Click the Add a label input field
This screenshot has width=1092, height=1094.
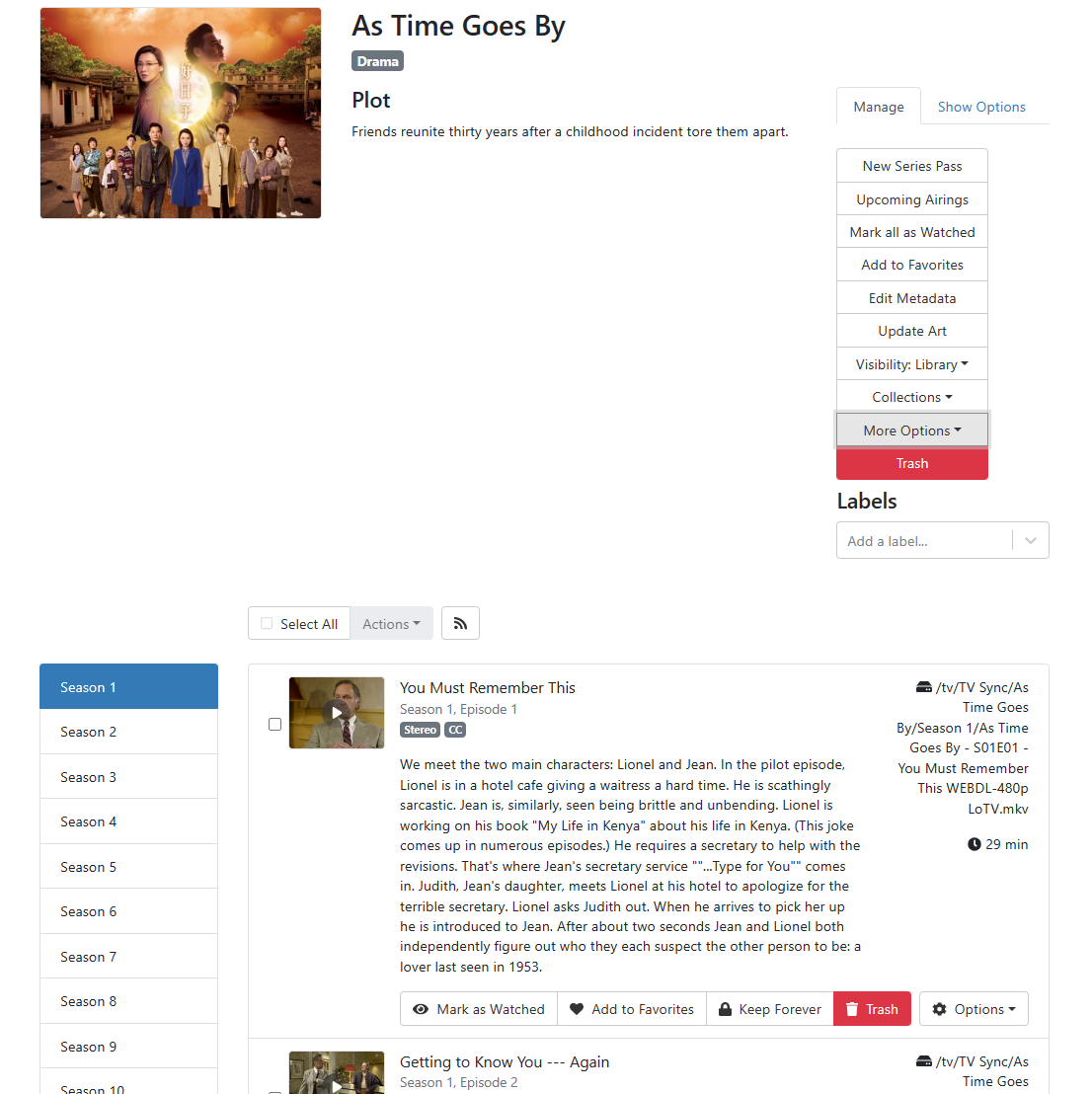924,541
